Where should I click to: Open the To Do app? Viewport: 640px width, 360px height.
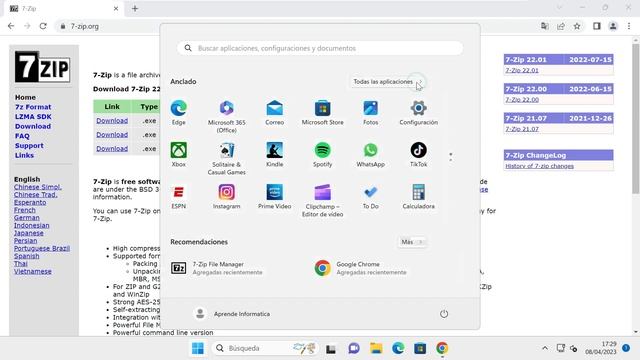coord(371,197)
